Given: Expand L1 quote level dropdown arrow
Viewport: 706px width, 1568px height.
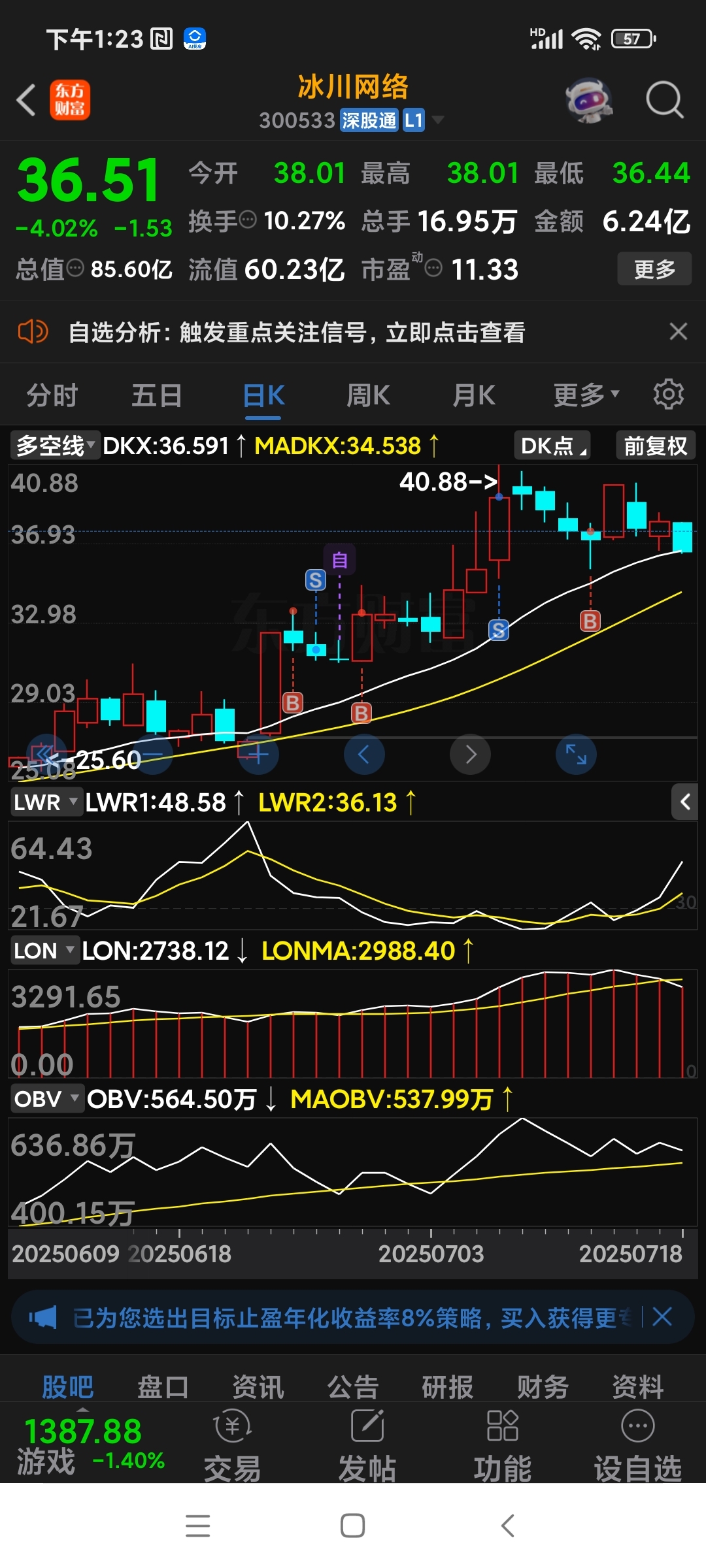Looking at the screenshot, I should (437, 120).
